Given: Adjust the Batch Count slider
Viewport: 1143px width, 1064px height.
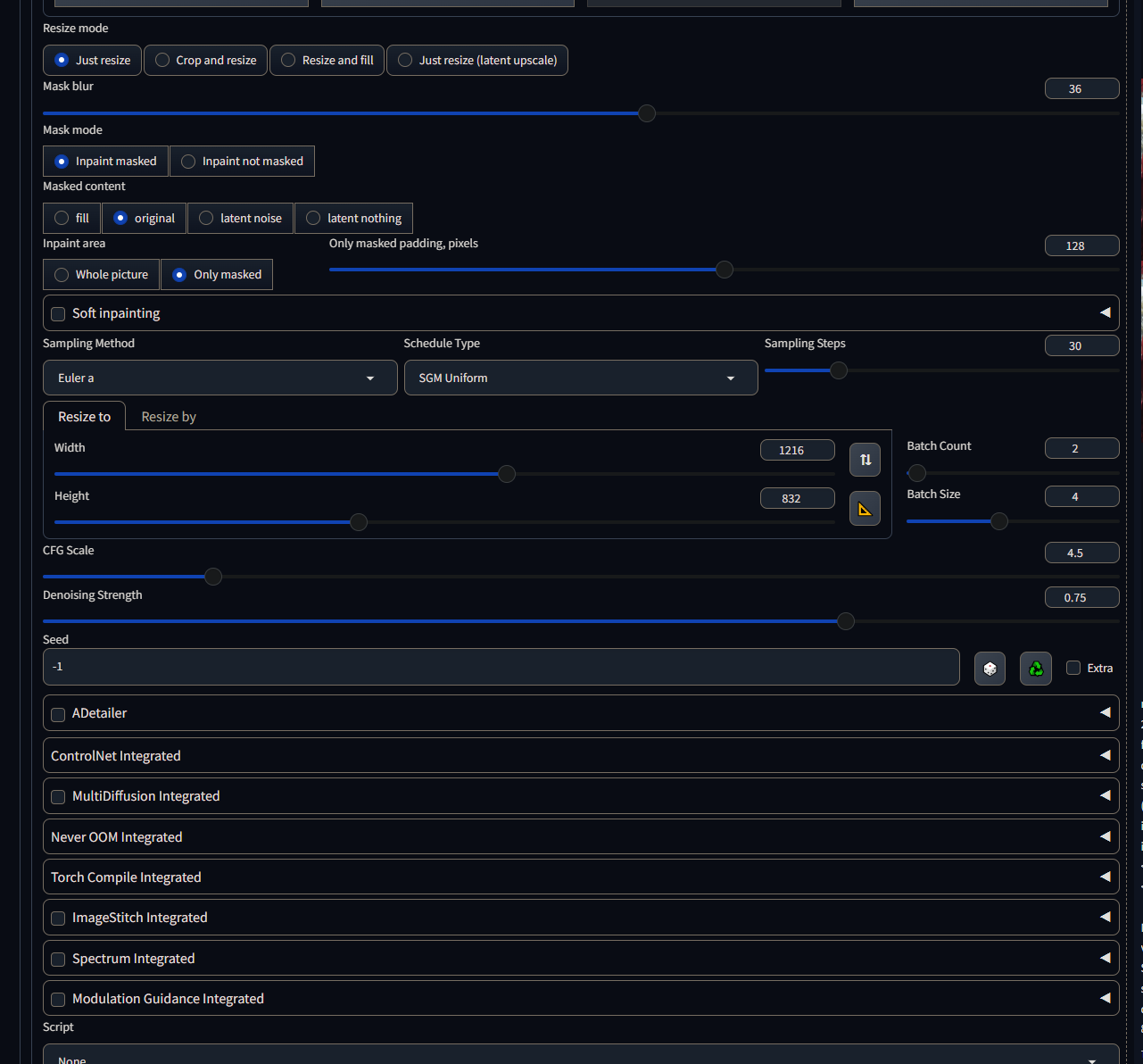Looking at the screenshot, I should point(1013,473).
